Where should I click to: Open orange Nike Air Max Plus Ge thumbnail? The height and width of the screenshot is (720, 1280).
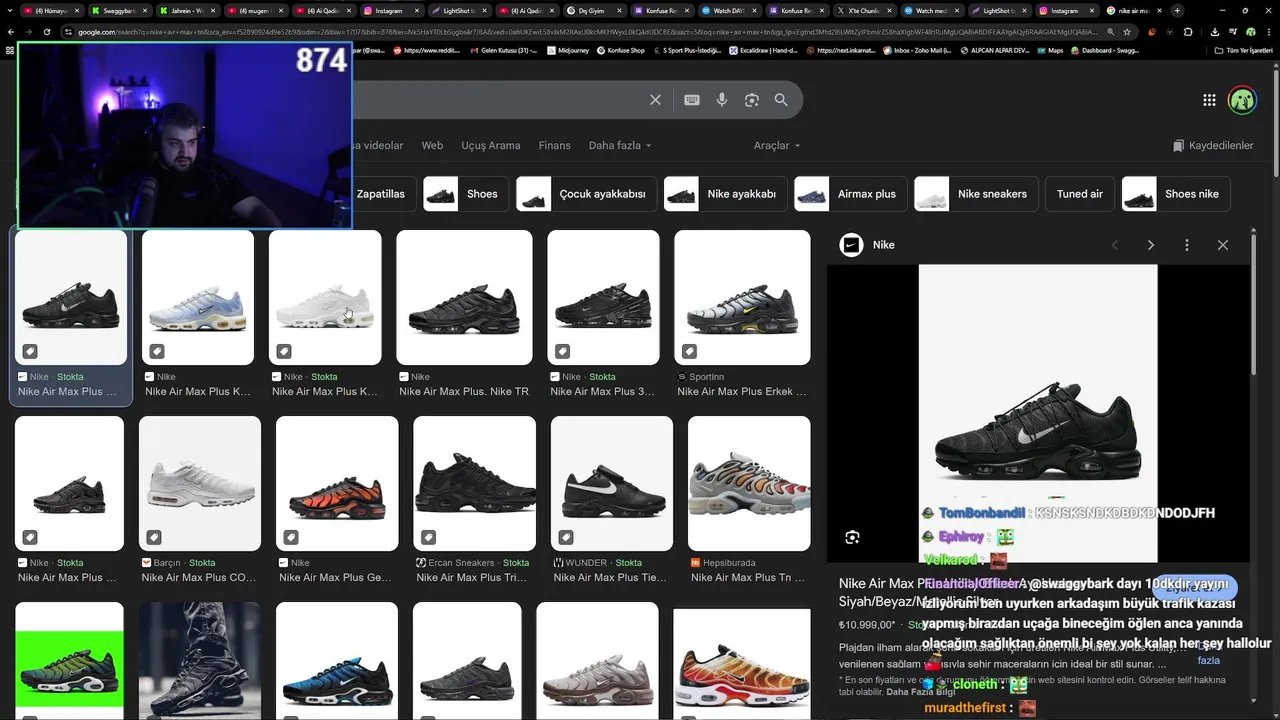pyautogui.click(x=337, y=483)
